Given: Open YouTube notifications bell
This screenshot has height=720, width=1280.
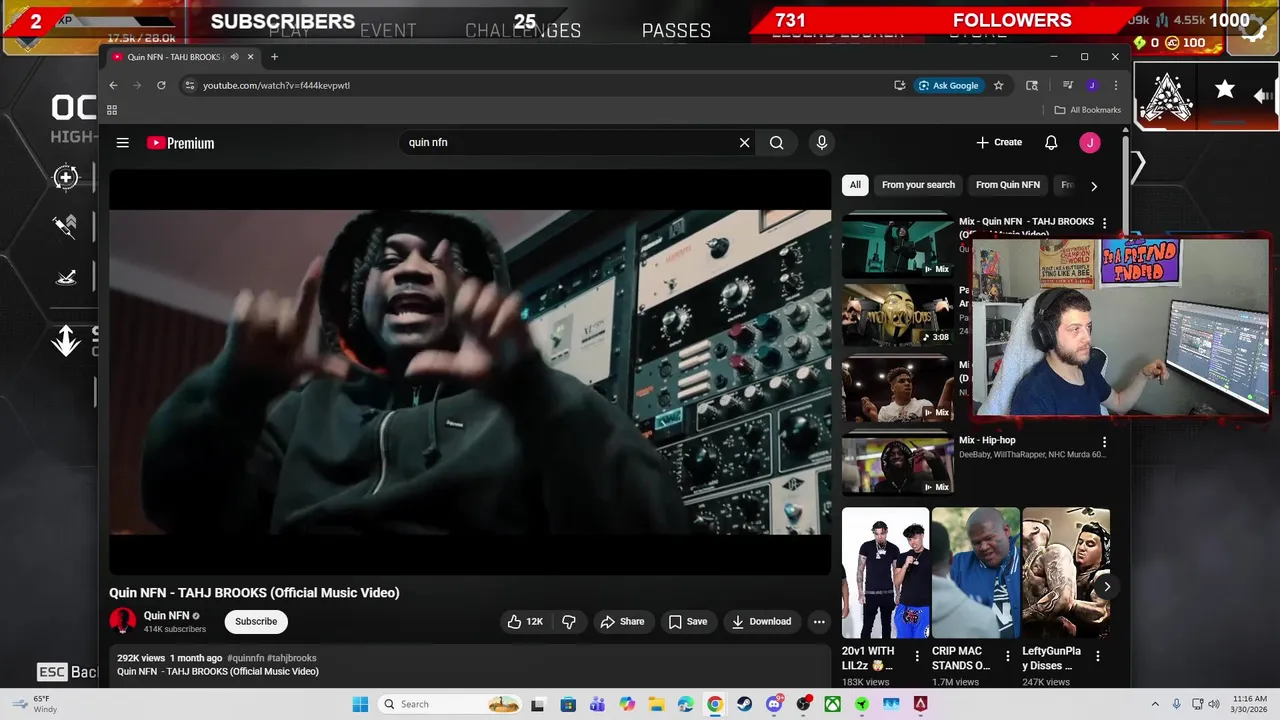Looking at the screenshot, I should click(1051, 143).
